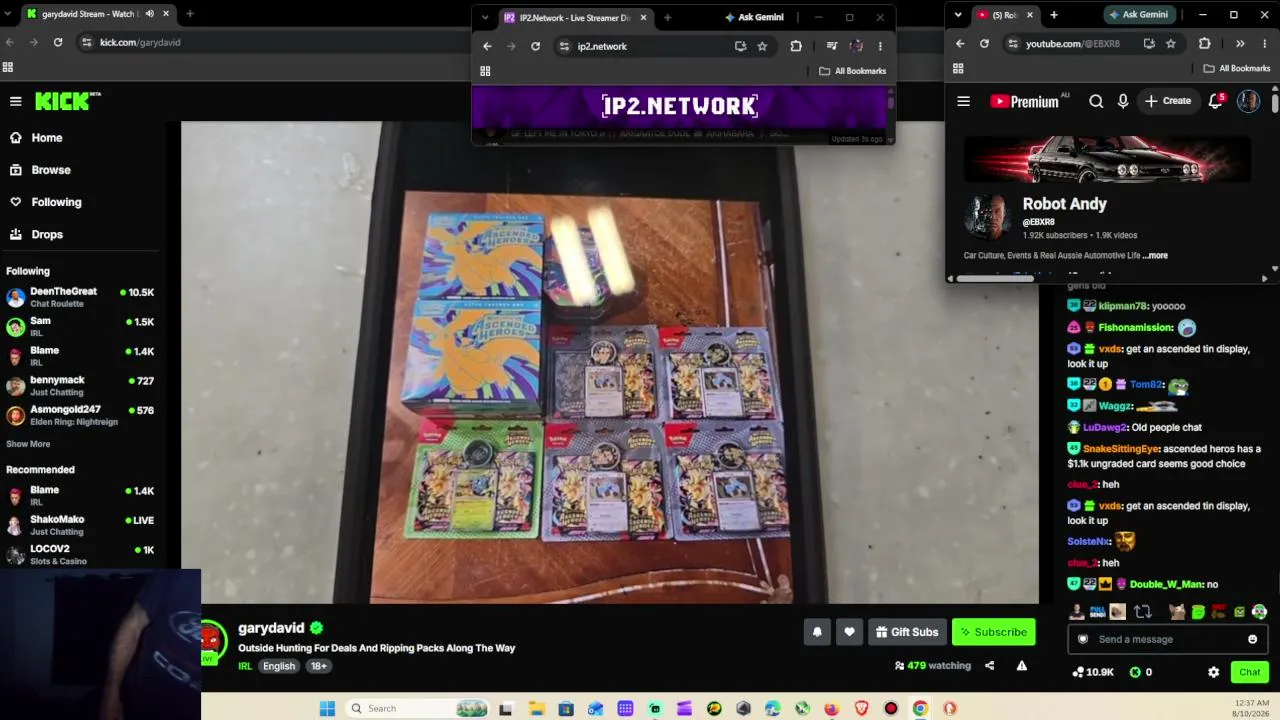The height and width of the screenshot is (720, 1280).
Task: Bookmark the YouTube page with star icon
Action: 1171,44
